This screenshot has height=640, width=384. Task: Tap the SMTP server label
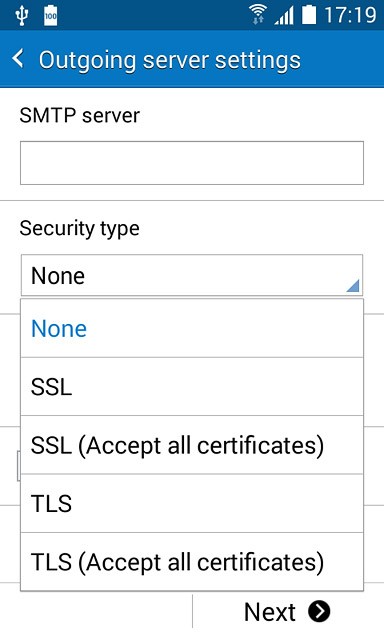click(80, 116)
